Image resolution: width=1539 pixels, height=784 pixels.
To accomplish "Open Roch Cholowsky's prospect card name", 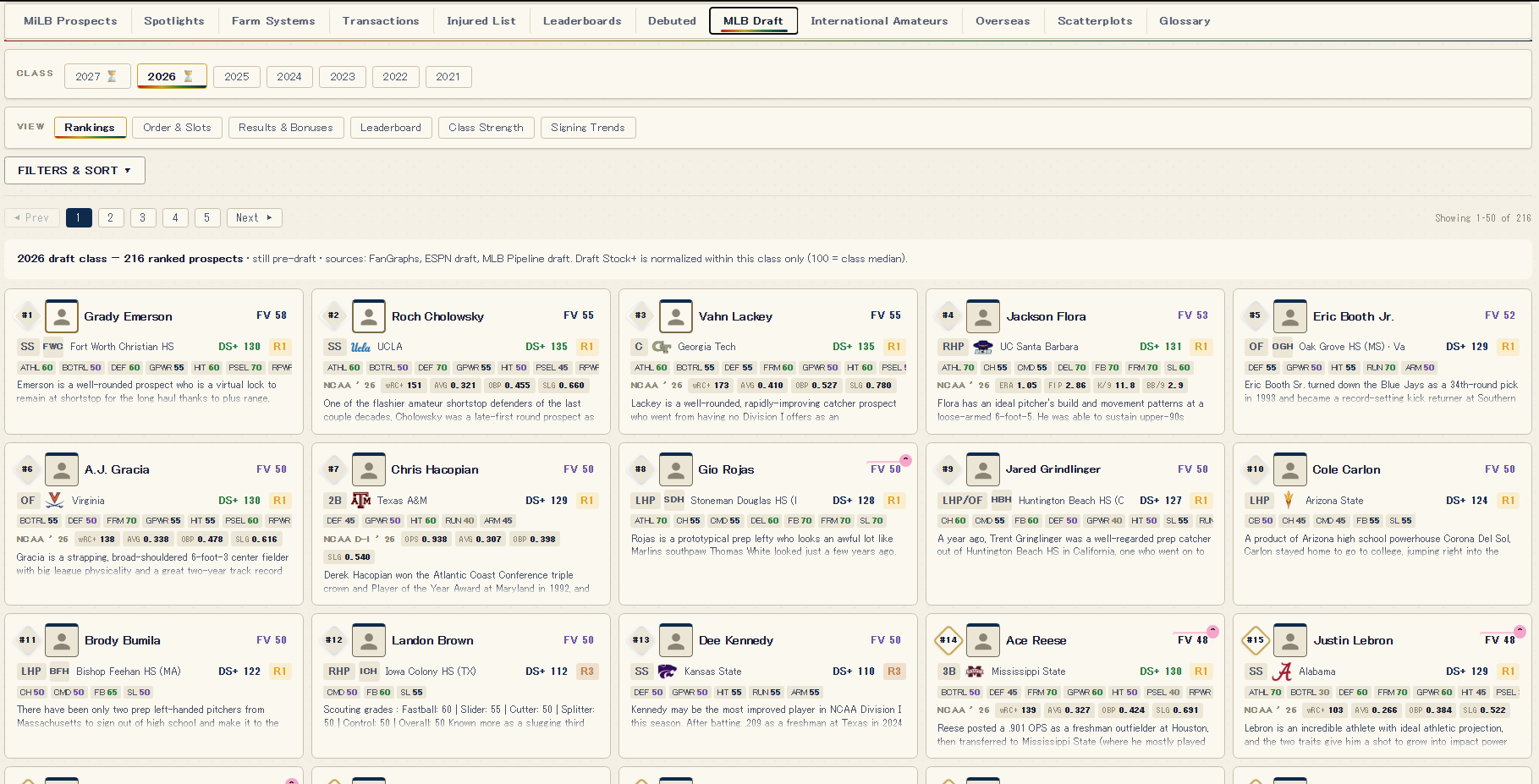I will [437, 316].
